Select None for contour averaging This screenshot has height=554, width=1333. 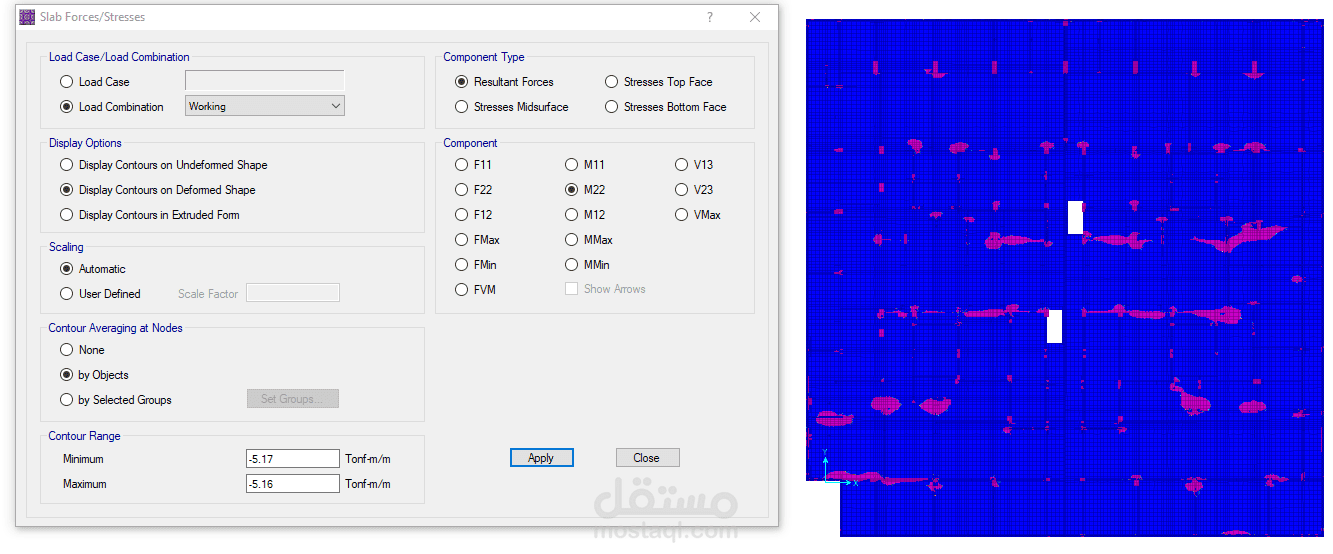pyautogui.click(x=67, y=350)
